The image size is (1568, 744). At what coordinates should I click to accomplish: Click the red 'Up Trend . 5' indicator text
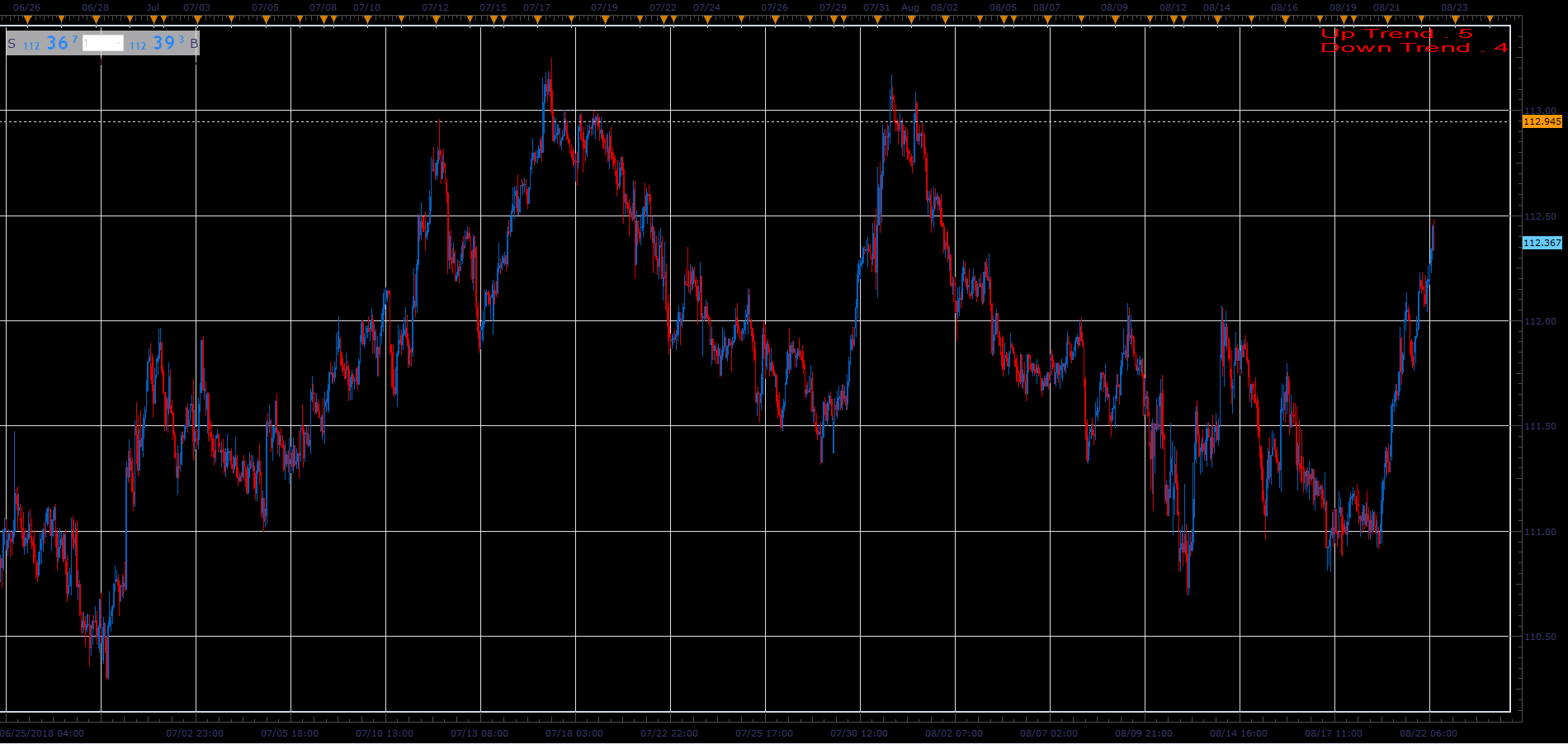[1396, 34]
